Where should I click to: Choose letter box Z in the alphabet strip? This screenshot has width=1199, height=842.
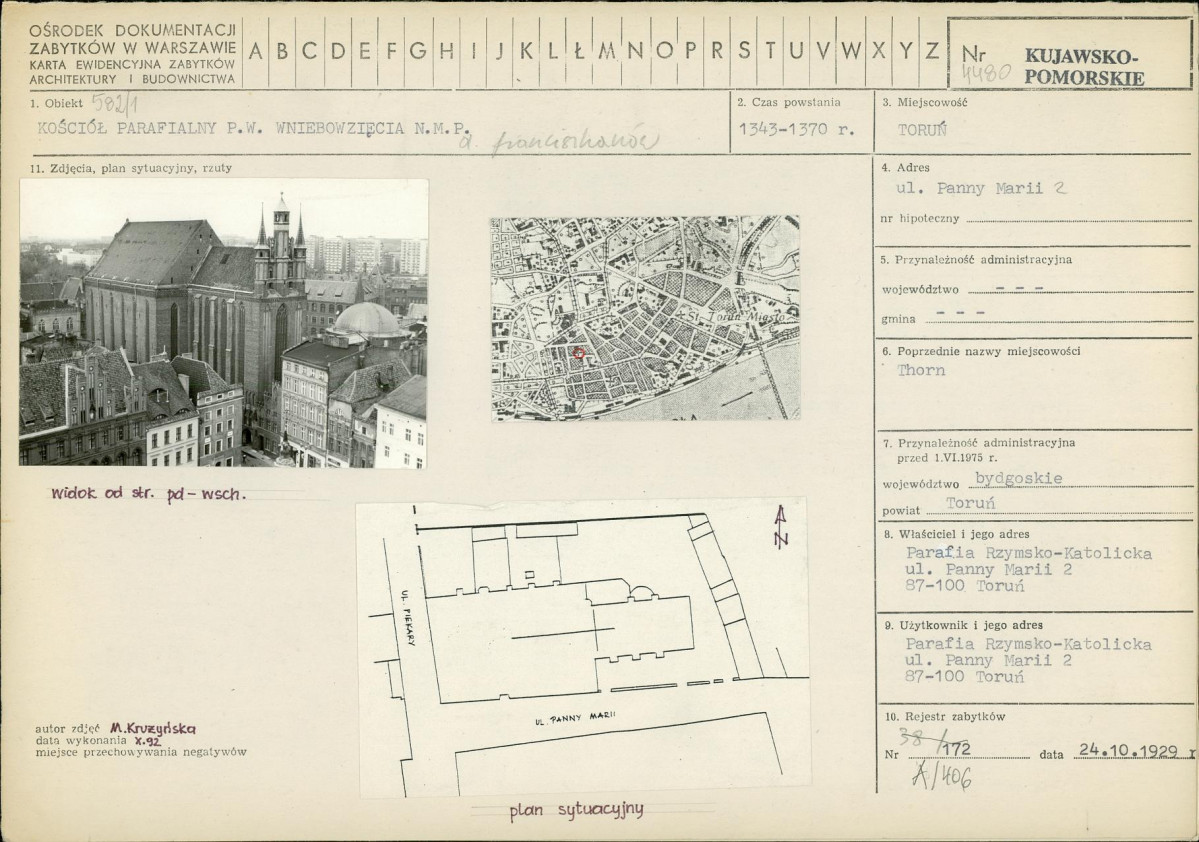931,52
